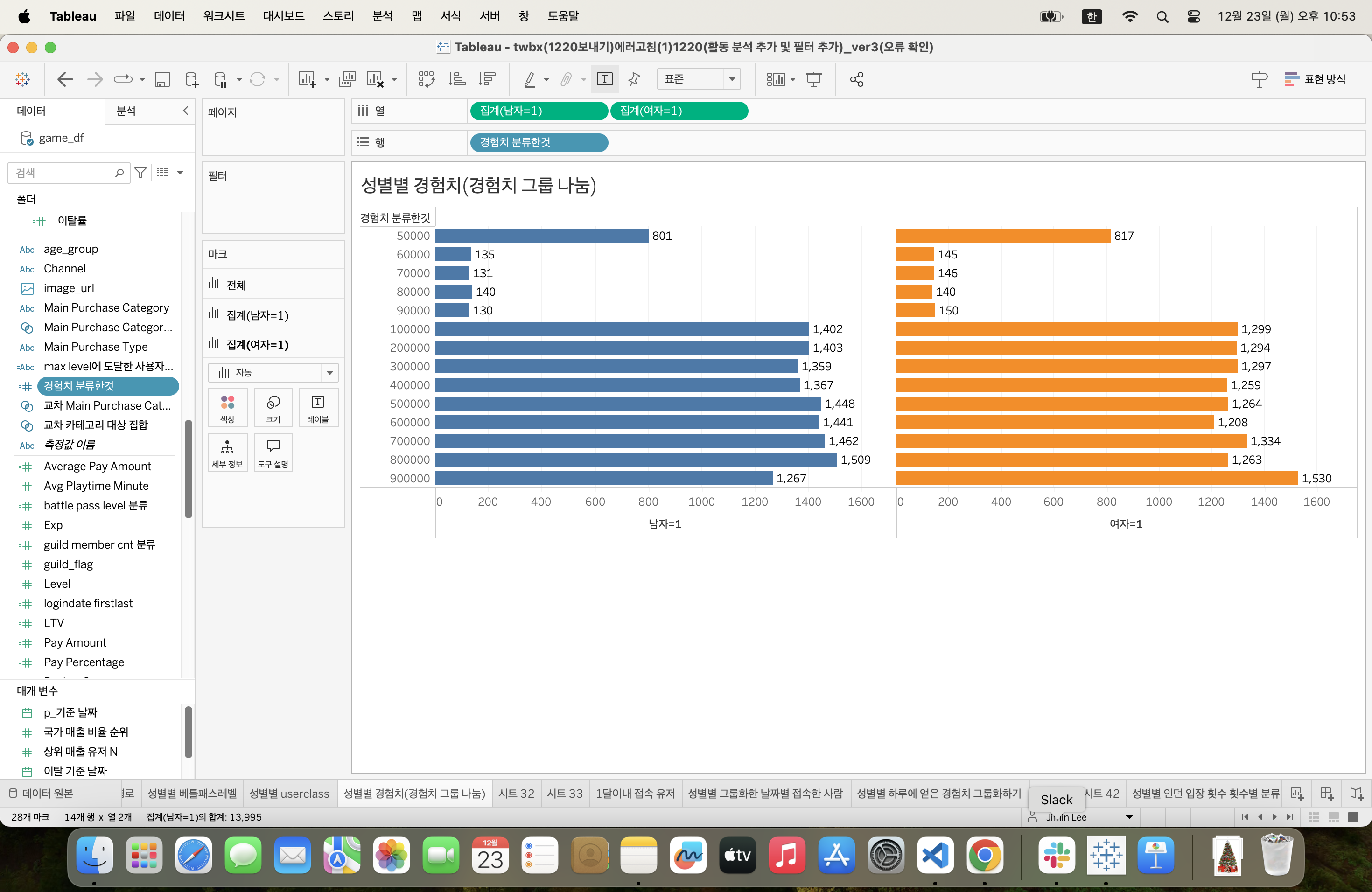Click the Tableau start page logo icon
This screenshot has height=892, width=1372.
coord(22,79)
